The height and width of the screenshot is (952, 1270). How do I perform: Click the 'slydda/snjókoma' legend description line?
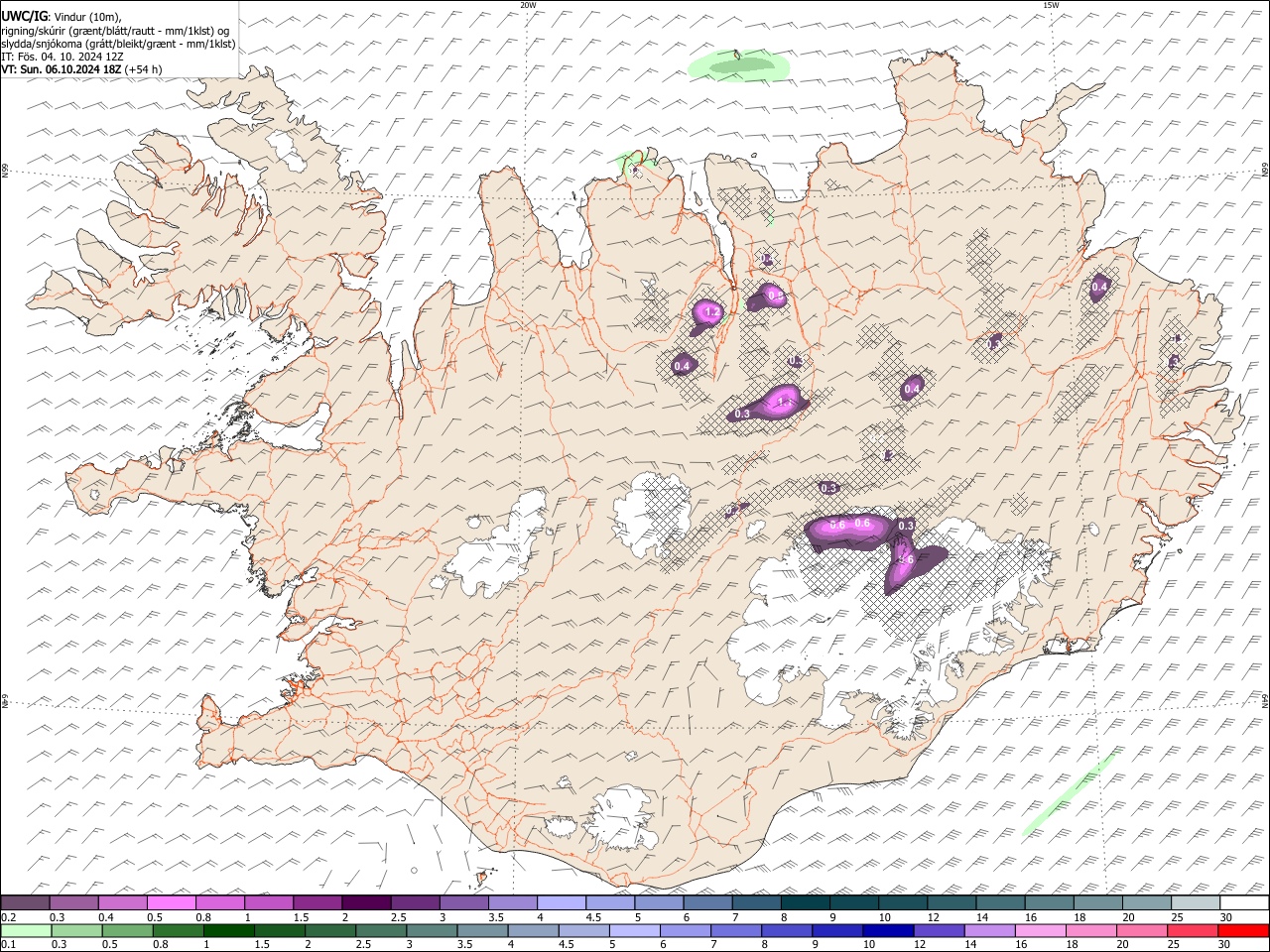[118, 44]
